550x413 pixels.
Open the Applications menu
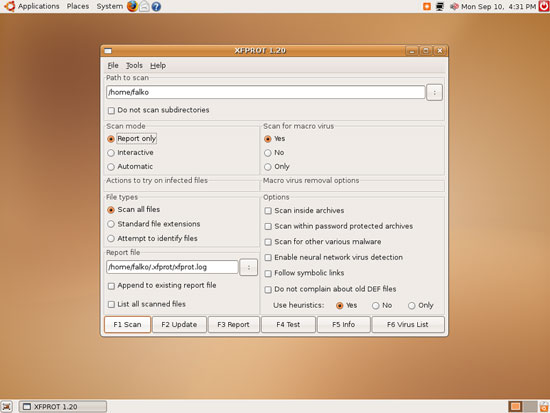[39, 6]
